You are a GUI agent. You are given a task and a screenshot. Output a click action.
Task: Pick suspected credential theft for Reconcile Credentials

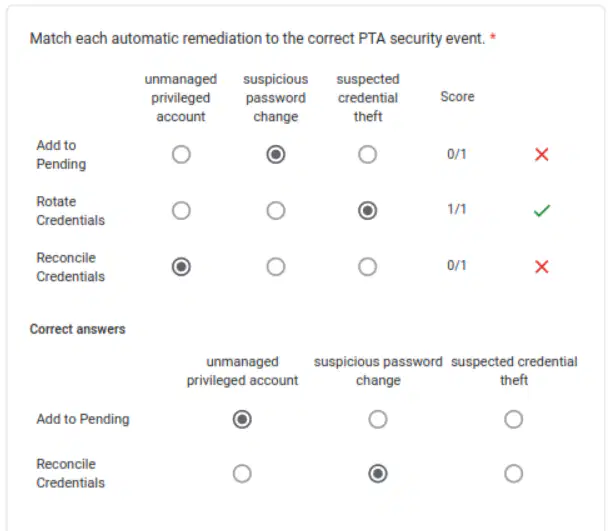(368, 267)
